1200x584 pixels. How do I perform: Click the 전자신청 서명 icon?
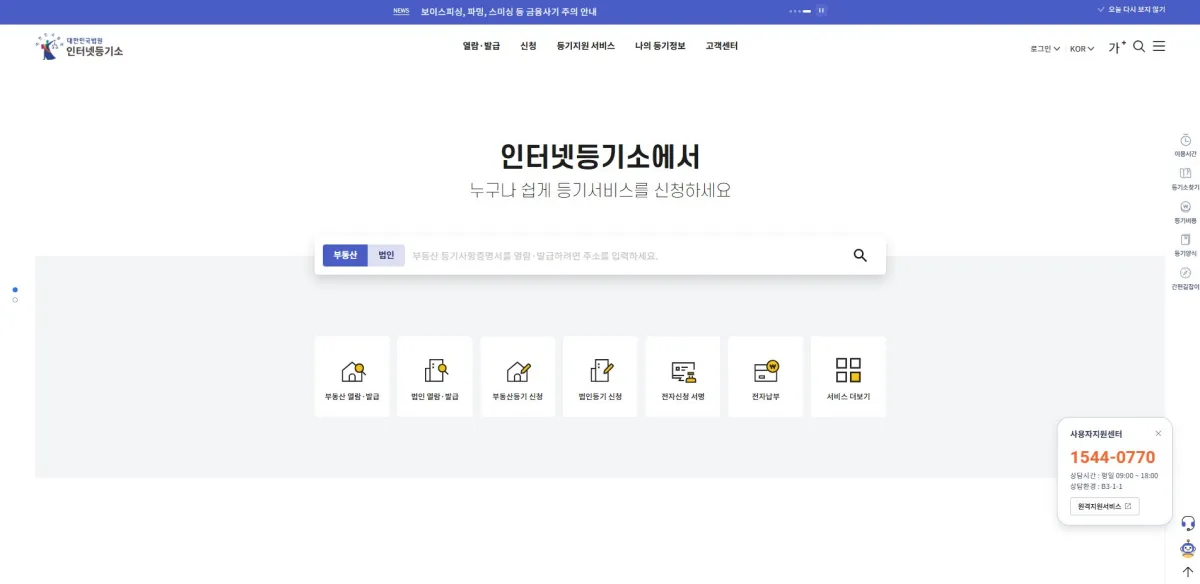pyautogui.click(x=682, y=376)
